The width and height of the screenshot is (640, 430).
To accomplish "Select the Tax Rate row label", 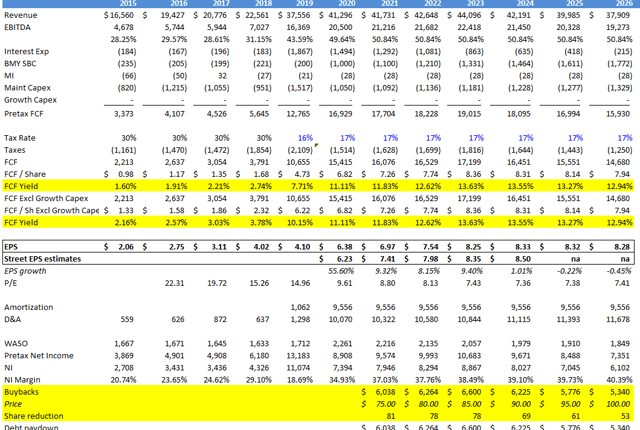I will click(20, 138).
